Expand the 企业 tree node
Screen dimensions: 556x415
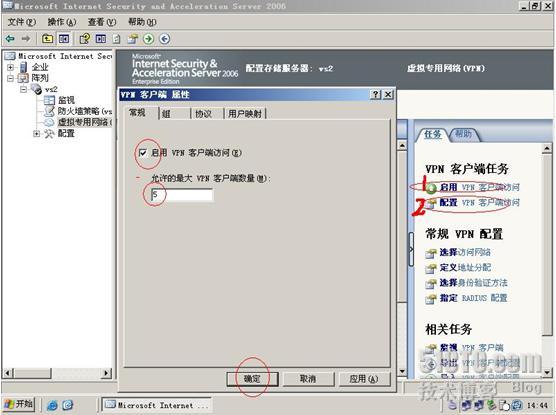click(11, 67)
